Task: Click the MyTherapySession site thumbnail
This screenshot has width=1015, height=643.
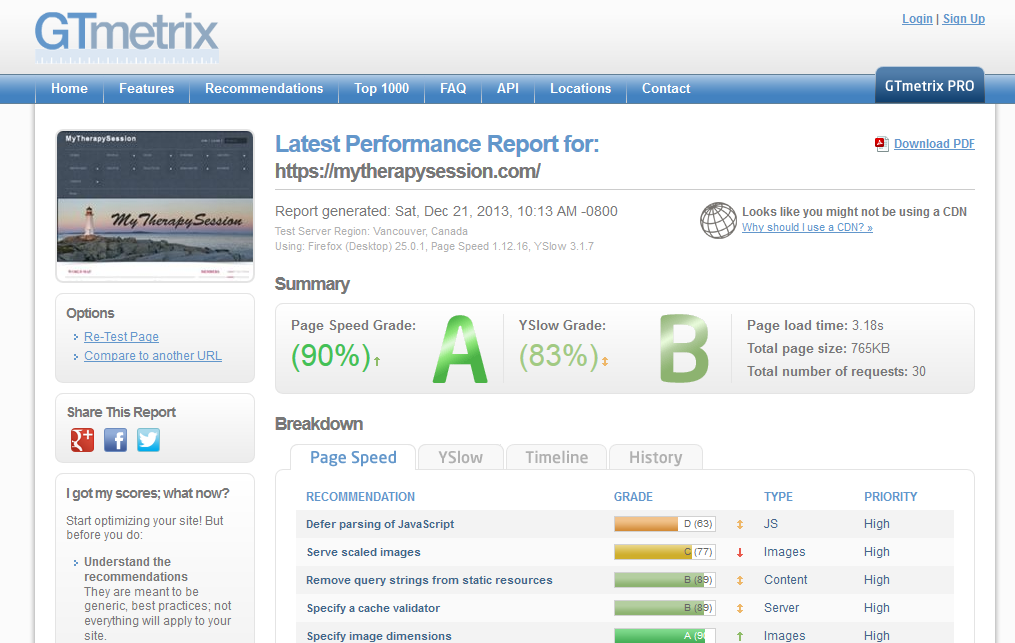Action: pyautogui.click(x=155, y=205)
